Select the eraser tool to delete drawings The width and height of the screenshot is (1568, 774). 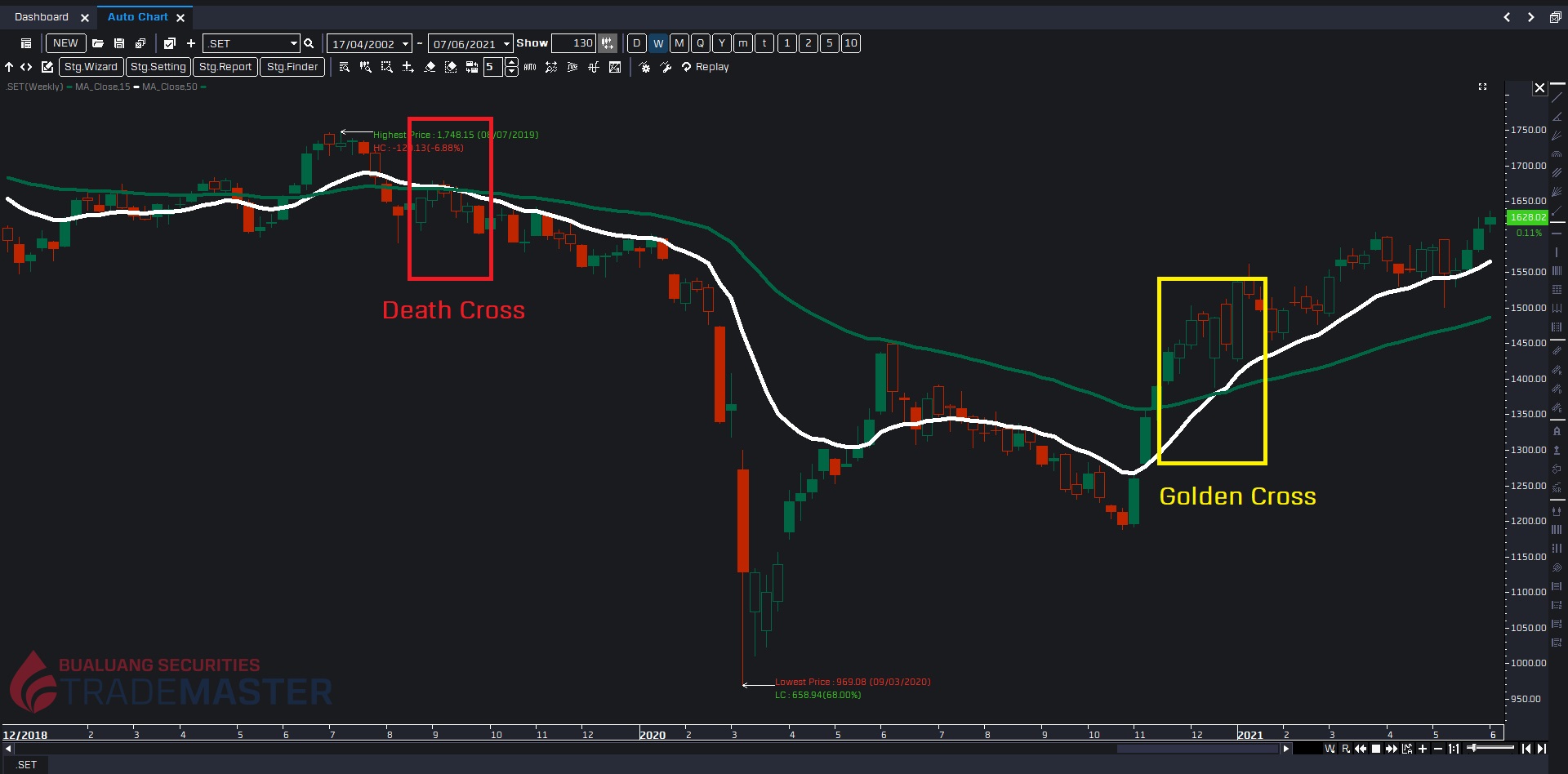click(x=430, y=67)
